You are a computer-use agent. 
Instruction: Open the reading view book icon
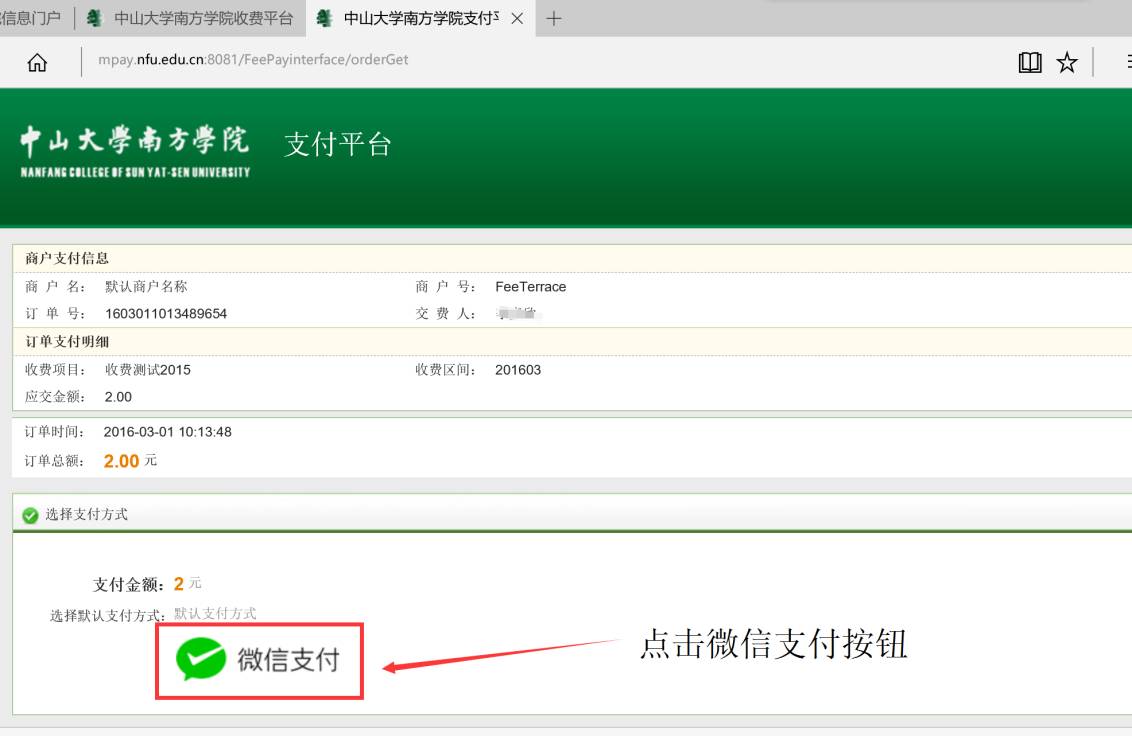coord(1029,63)
